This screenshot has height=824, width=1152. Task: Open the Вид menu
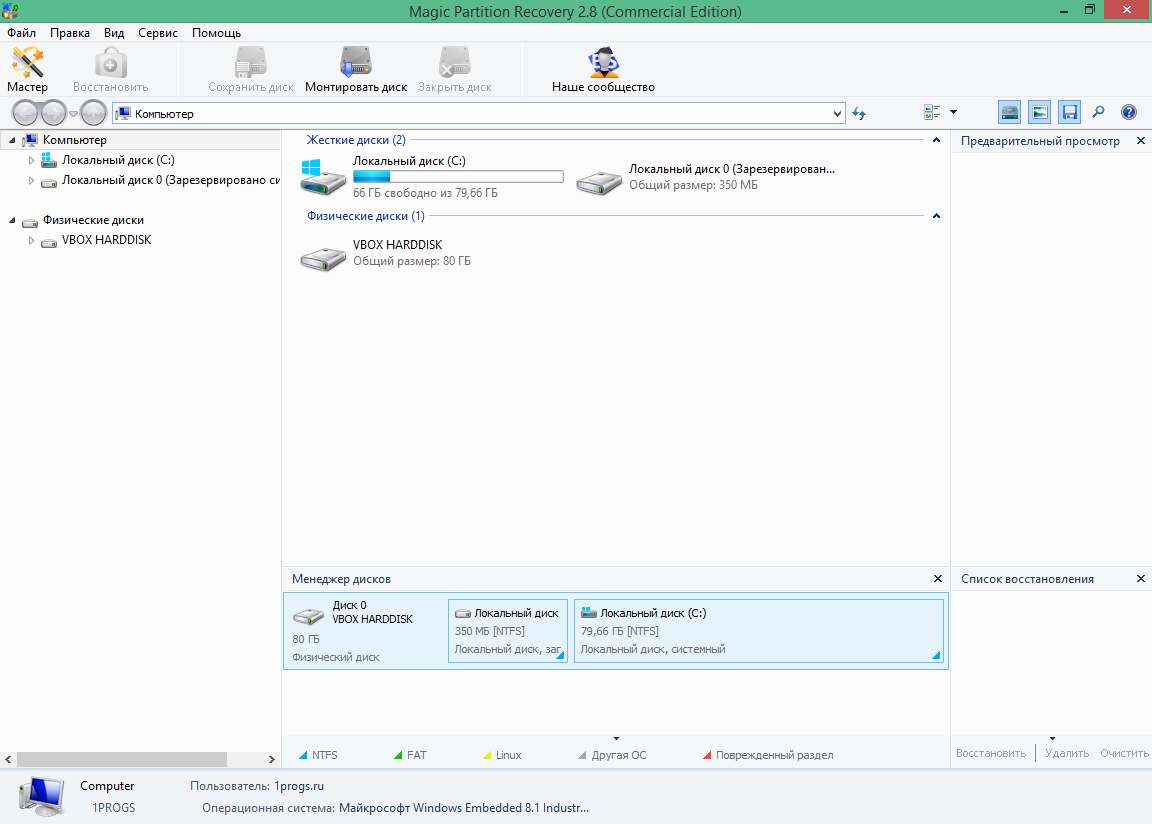[x=114, y=33]
